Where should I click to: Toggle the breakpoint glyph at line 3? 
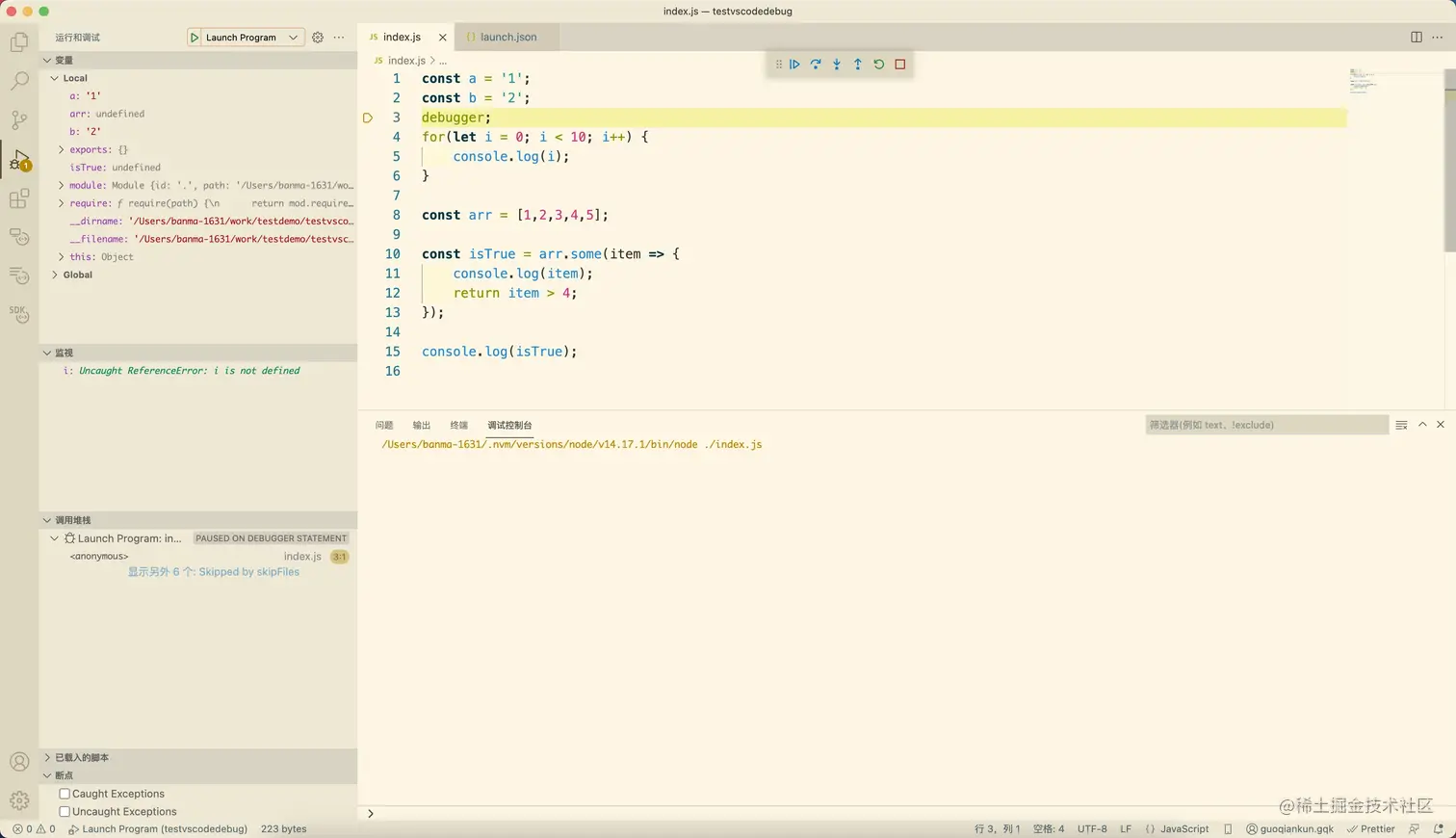point(368,118)
